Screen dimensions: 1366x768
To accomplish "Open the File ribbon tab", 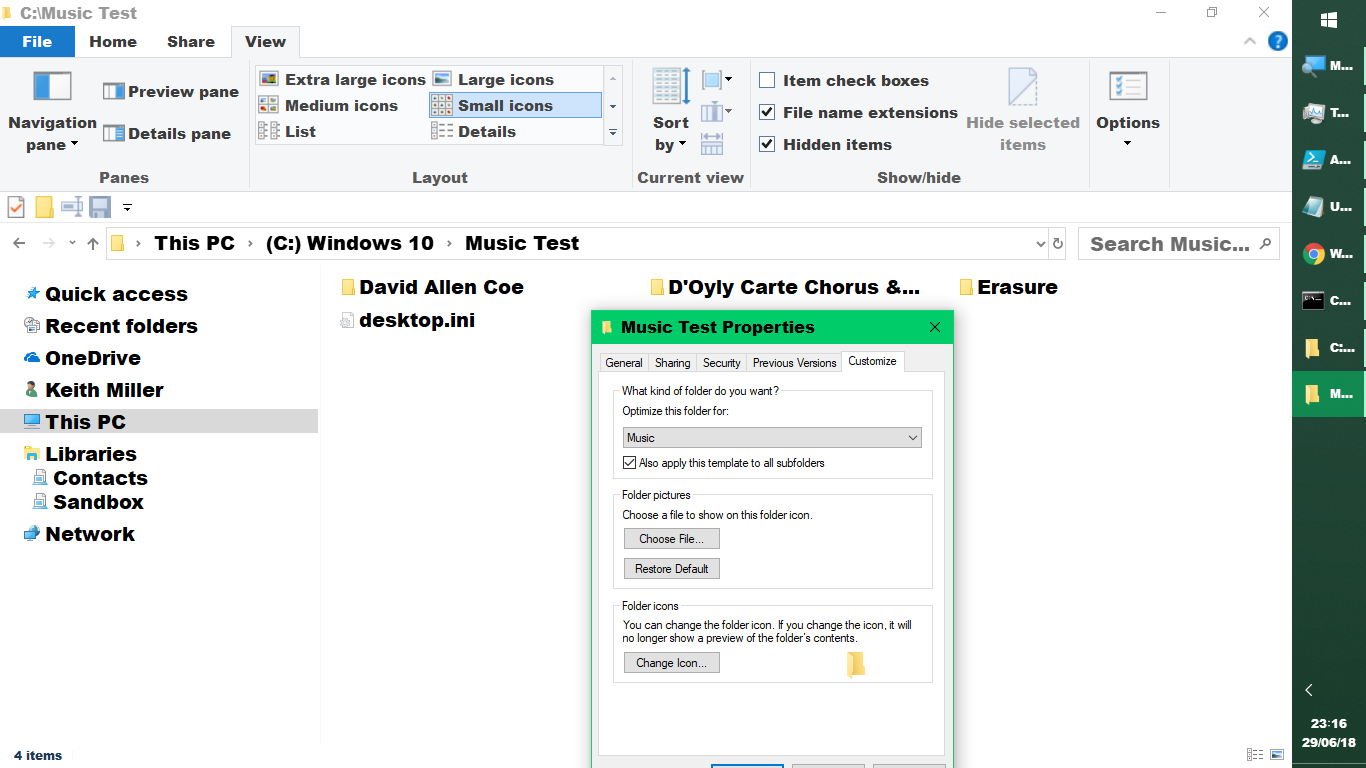I will (x=37, y=42).
